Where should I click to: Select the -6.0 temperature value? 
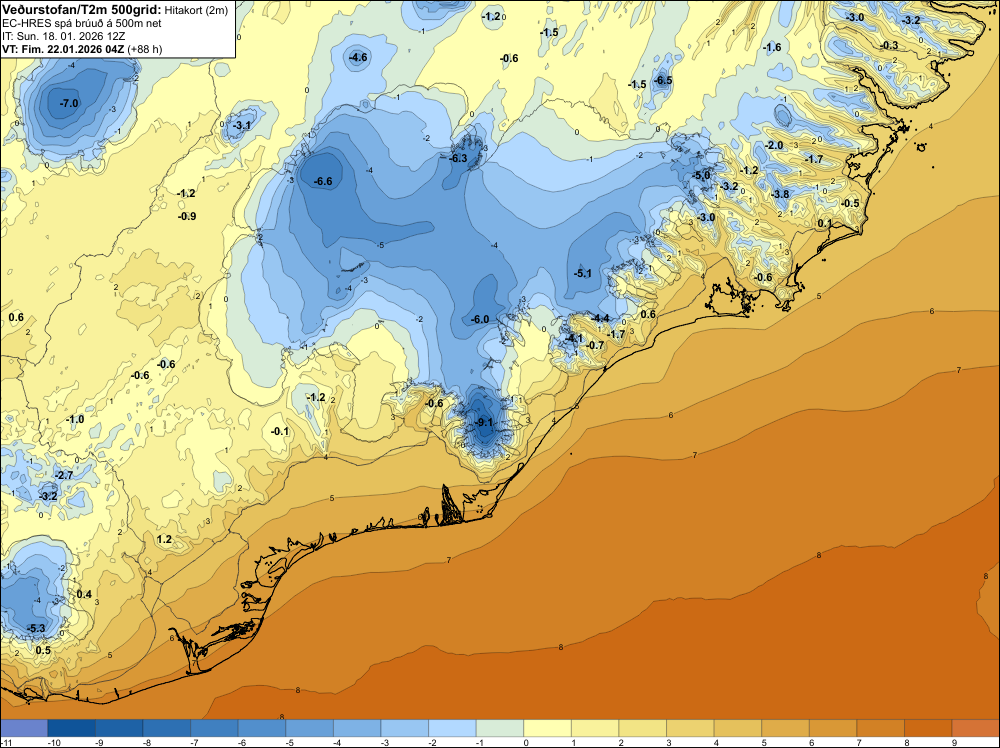[x=480, y=319]
